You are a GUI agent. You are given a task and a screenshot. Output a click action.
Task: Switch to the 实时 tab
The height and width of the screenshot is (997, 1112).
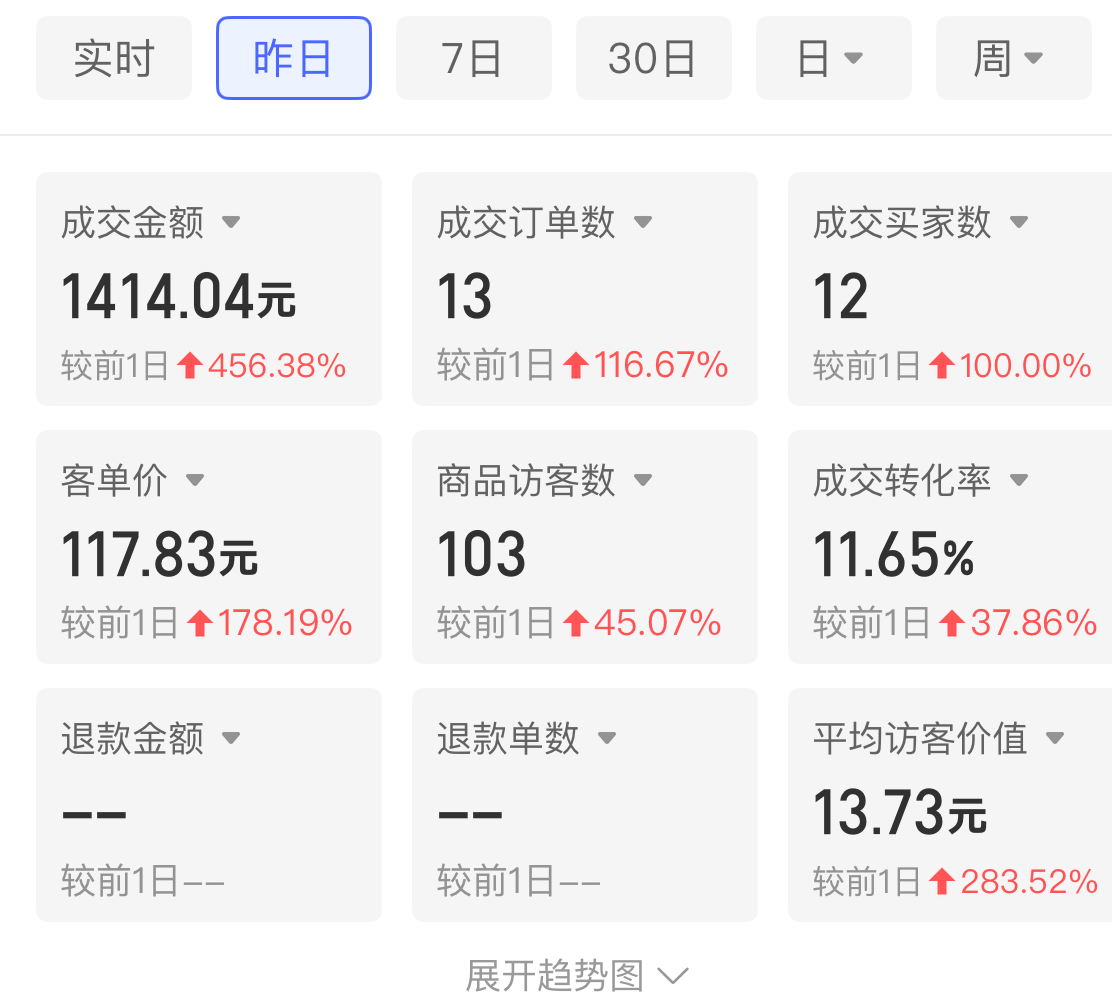[x=113, y=58]
